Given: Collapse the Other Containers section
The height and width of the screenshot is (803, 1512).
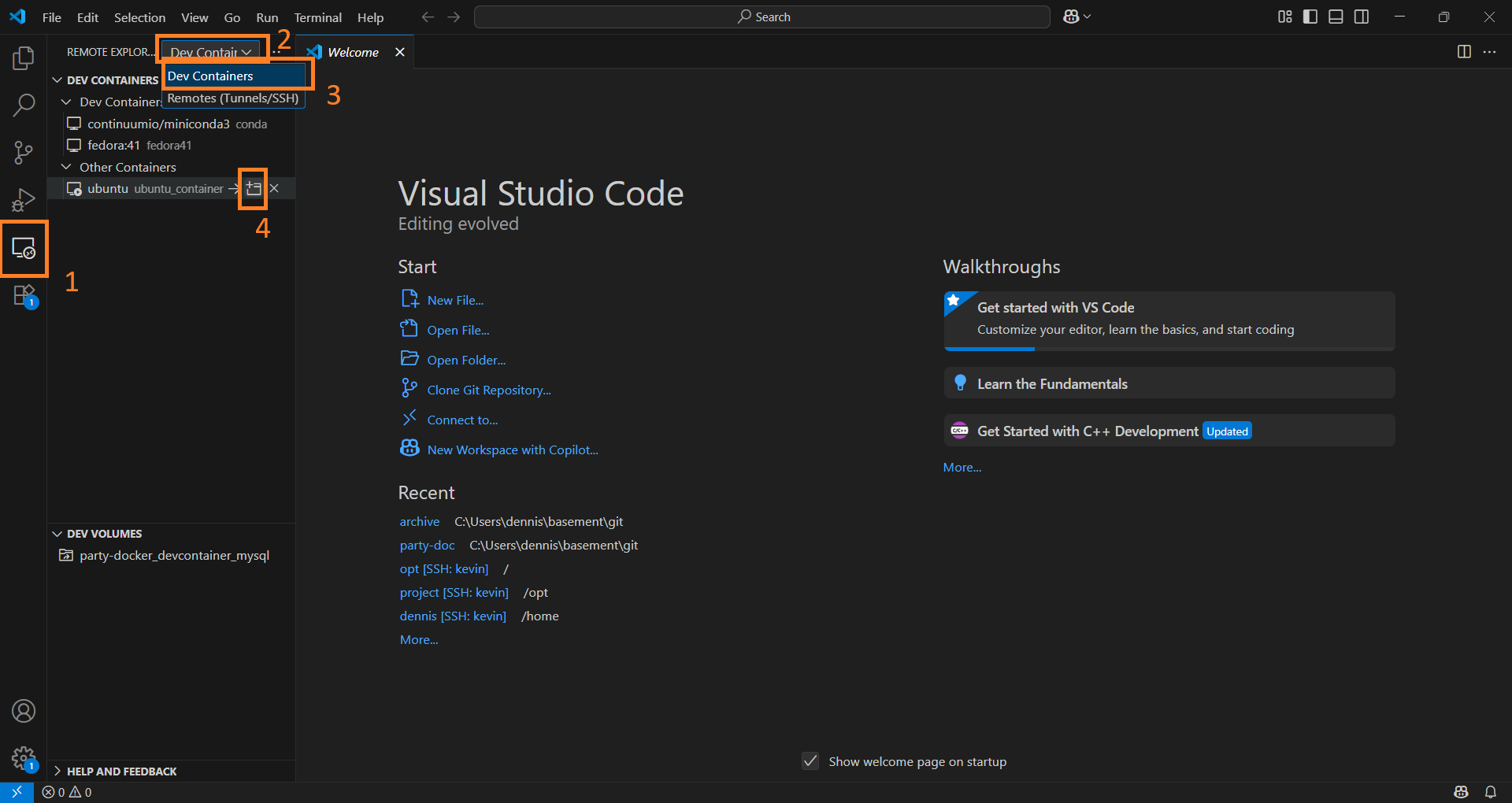Looking at the screenshot, I should [65, 167].
